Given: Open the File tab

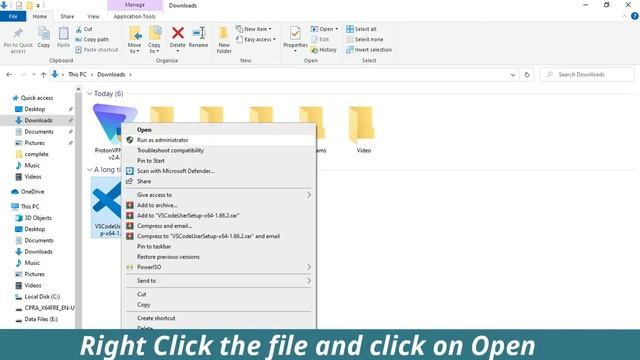Looking at the screenshot, I should point(13,16).
